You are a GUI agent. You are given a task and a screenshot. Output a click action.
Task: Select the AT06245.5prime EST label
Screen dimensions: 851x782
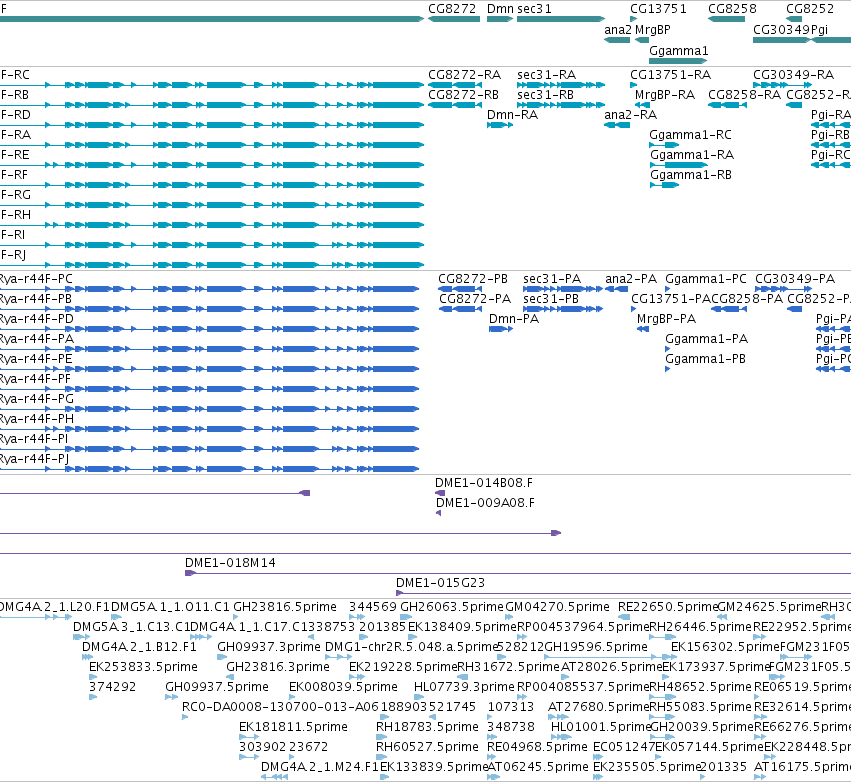538,767
